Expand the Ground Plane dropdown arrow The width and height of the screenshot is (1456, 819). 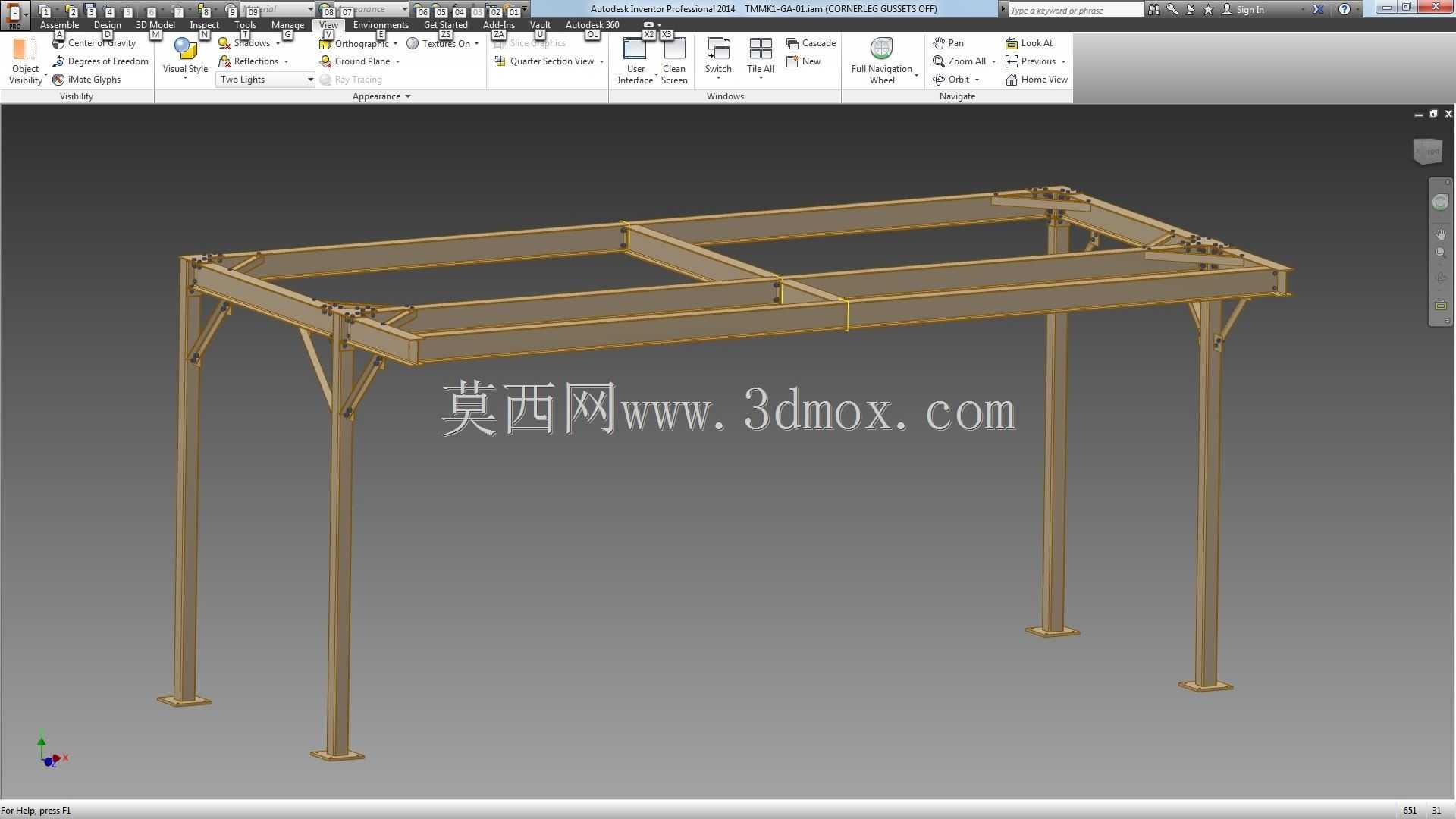click(397, 61)
